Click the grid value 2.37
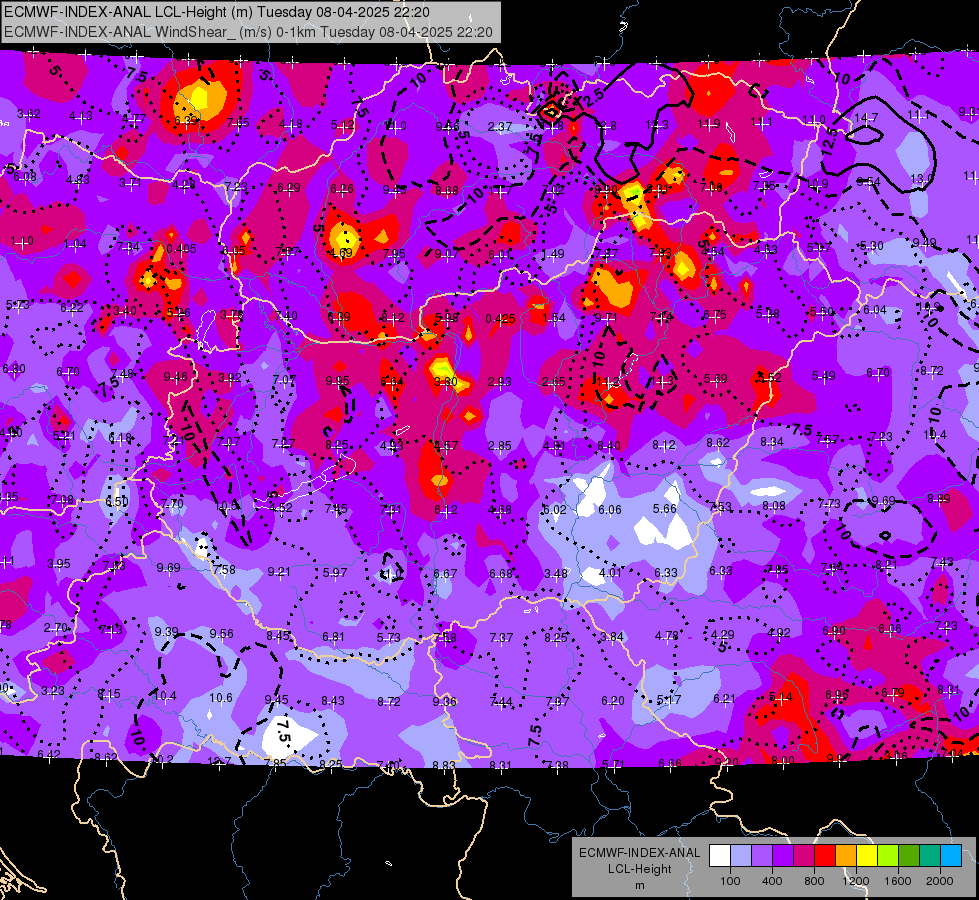This screenshot has height=900, width=979. coord(499,127)
